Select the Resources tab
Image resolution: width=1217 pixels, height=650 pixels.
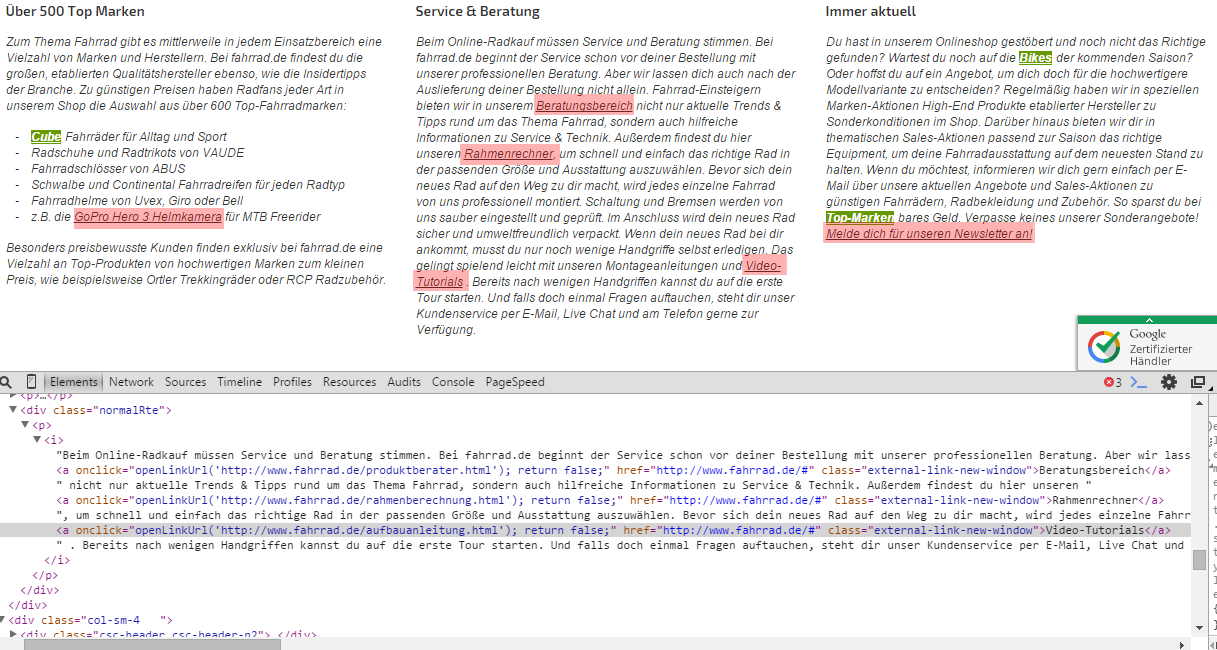click(x=350, y=382)
